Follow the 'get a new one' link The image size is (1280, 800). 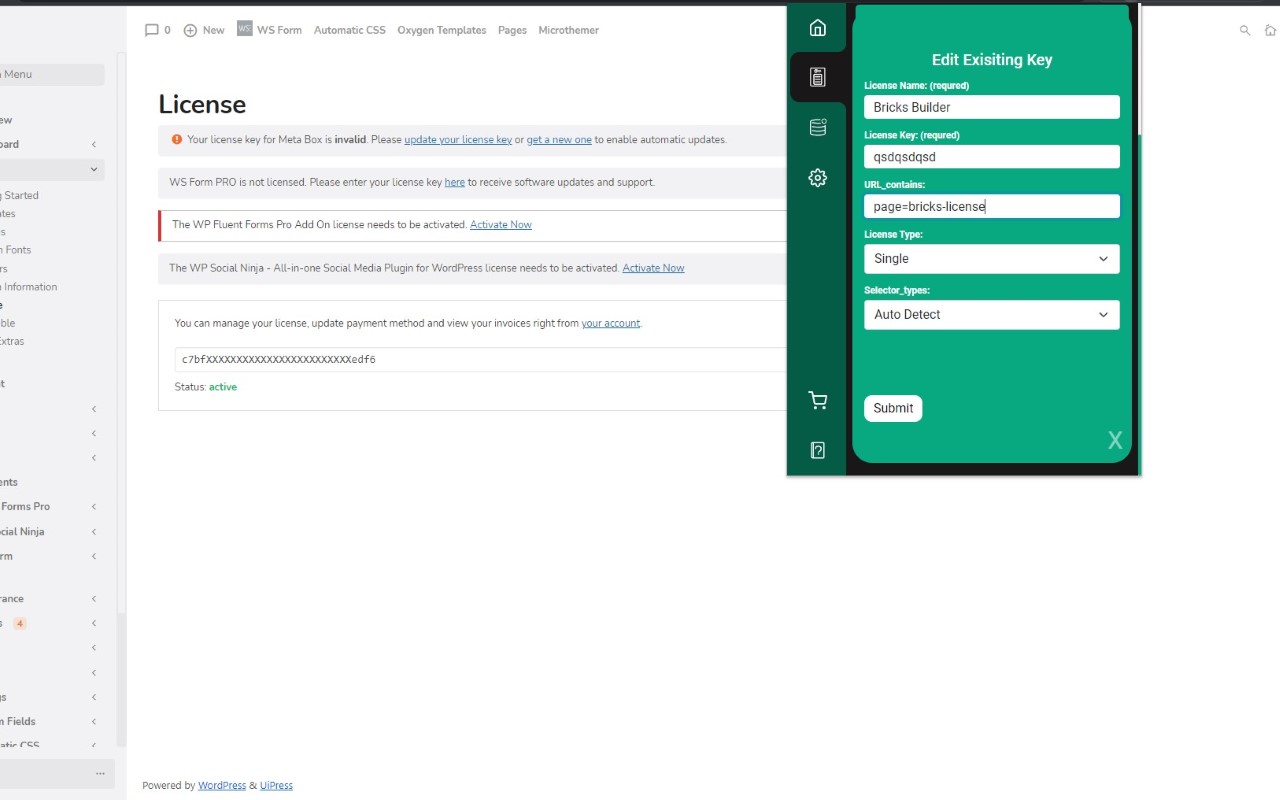[x=559, y=140]
